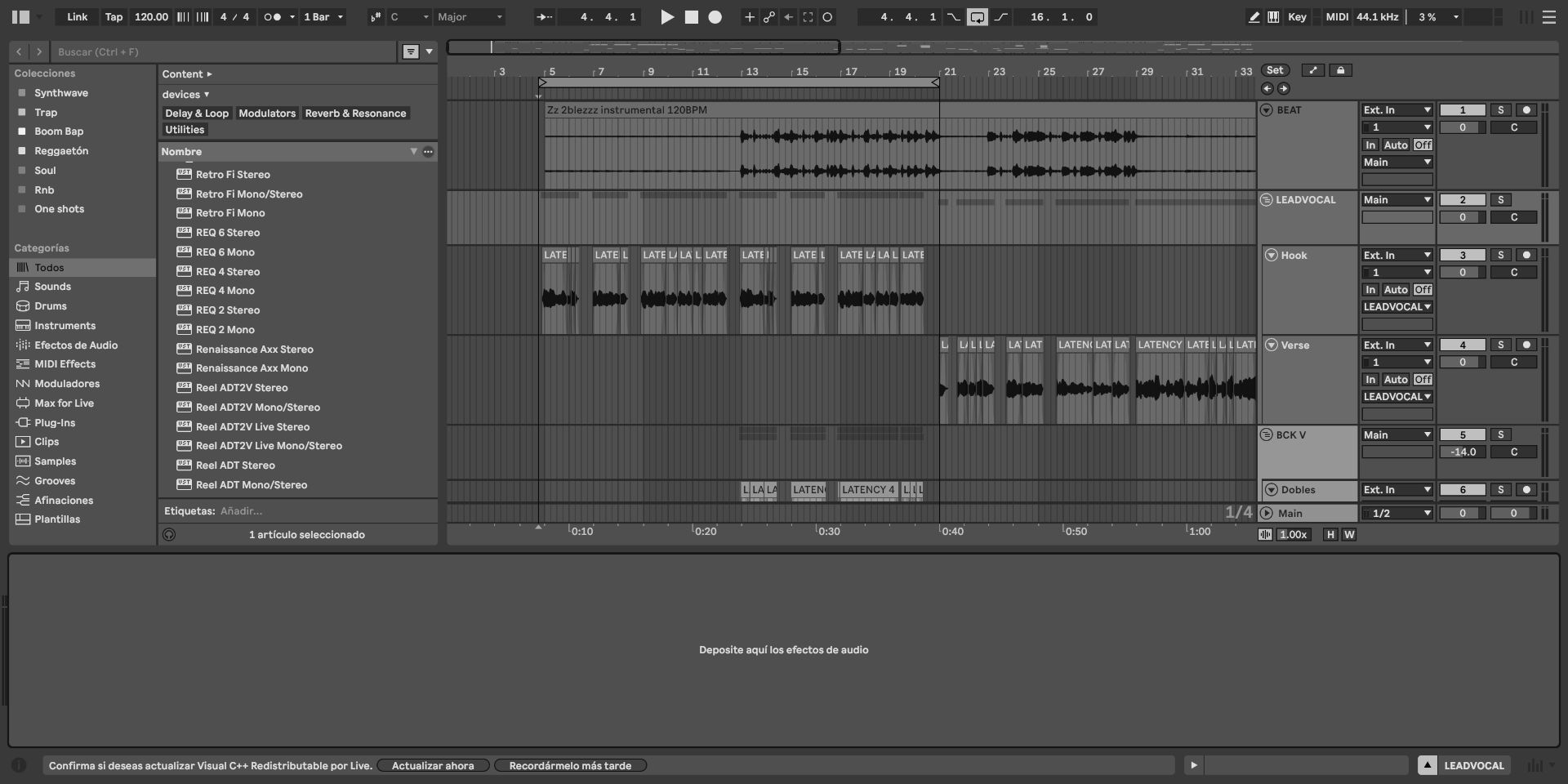1568x784 pixels.
Task: Toggle the Arrangement Loop switch
Action: click(x=977, y=17)
